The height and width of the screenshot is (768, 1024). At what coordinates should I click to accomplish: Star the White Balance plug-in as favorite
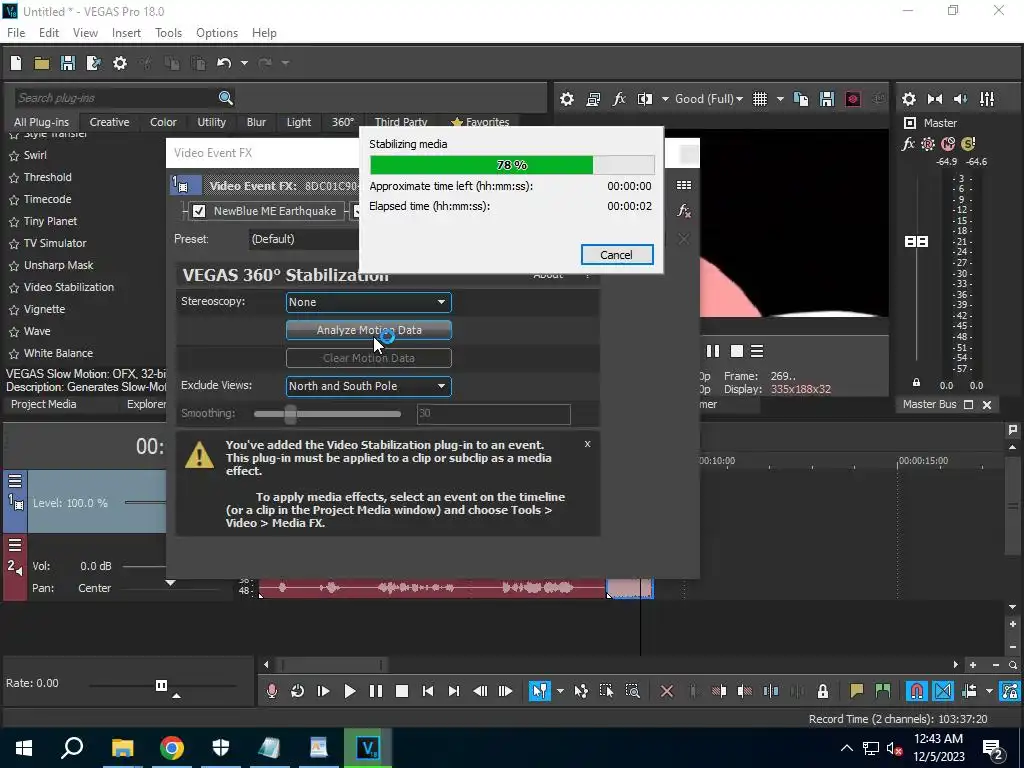[x=14, y=354]
